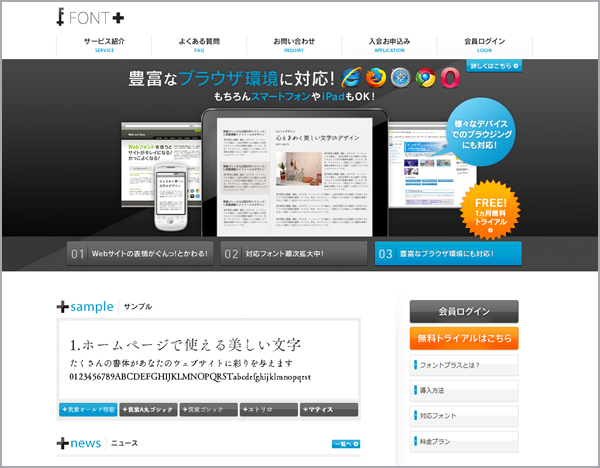Viewport: 600px width, 468px height.
Task: Click the orange 無料トライアルはこちら button
Action: click(464, 338)
